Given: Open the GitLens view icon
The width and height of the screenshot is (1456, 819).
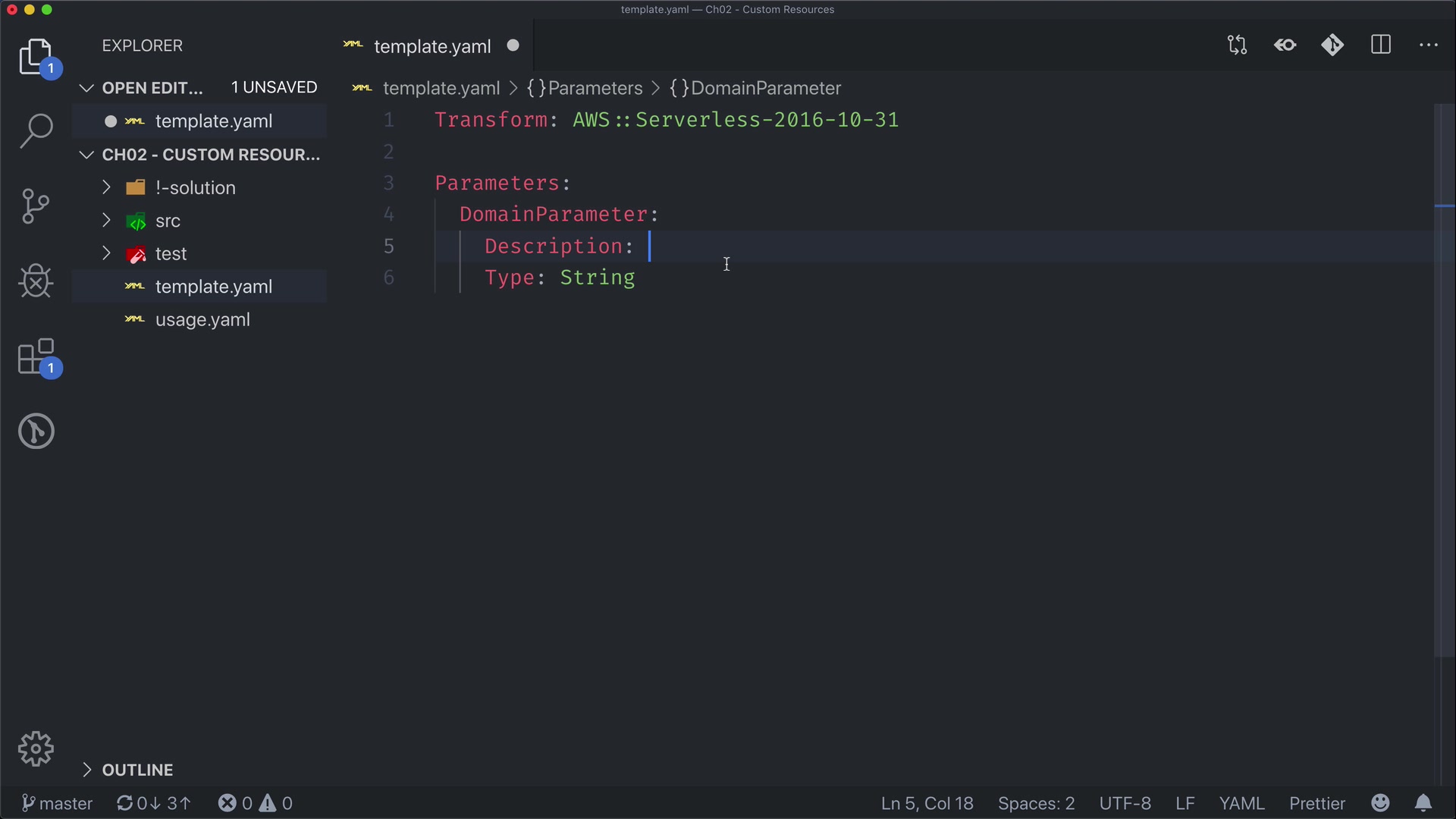Looking at the screenshot, I should pos(36,431).
